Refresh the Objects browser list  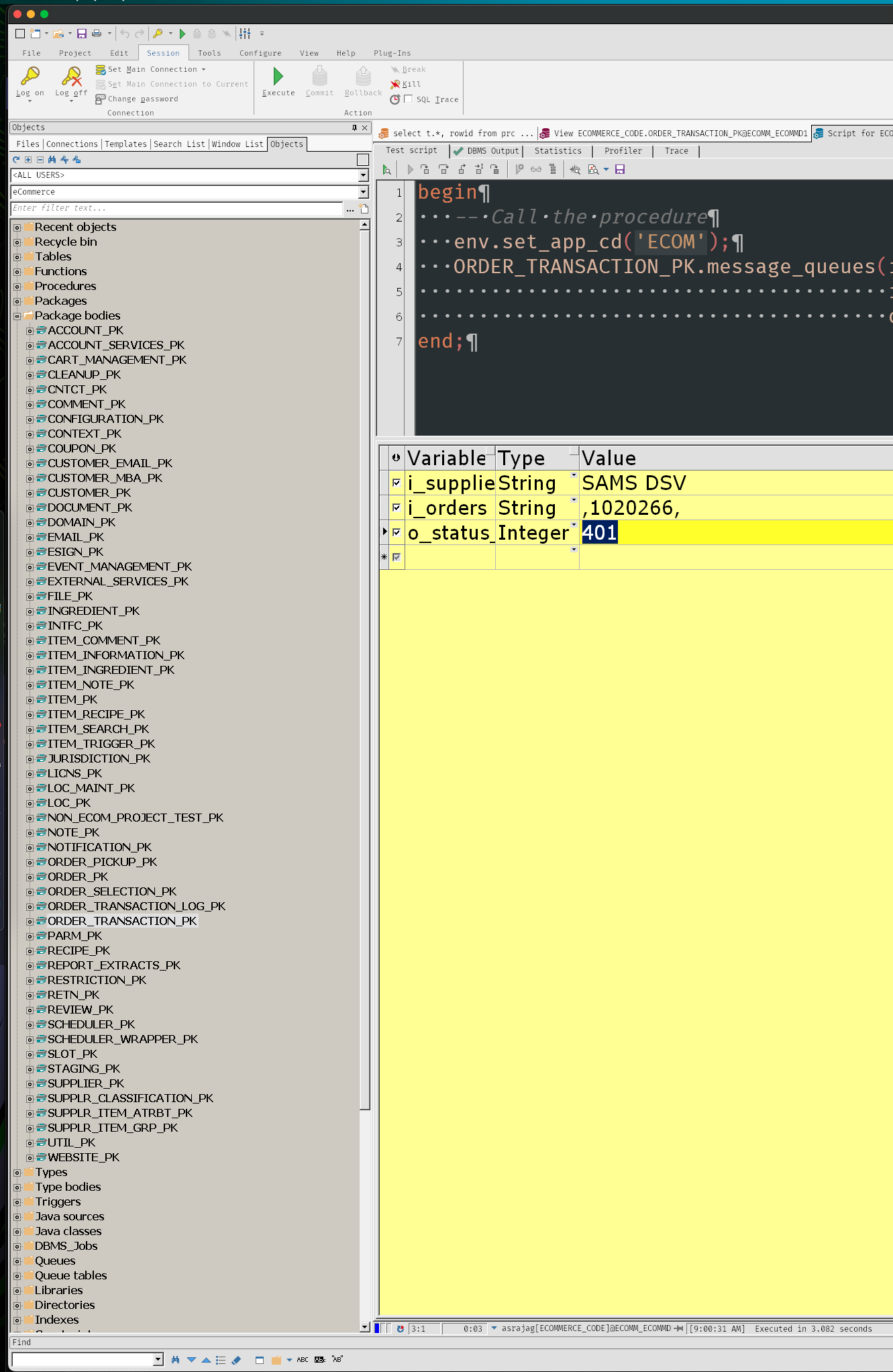[16, 160]
